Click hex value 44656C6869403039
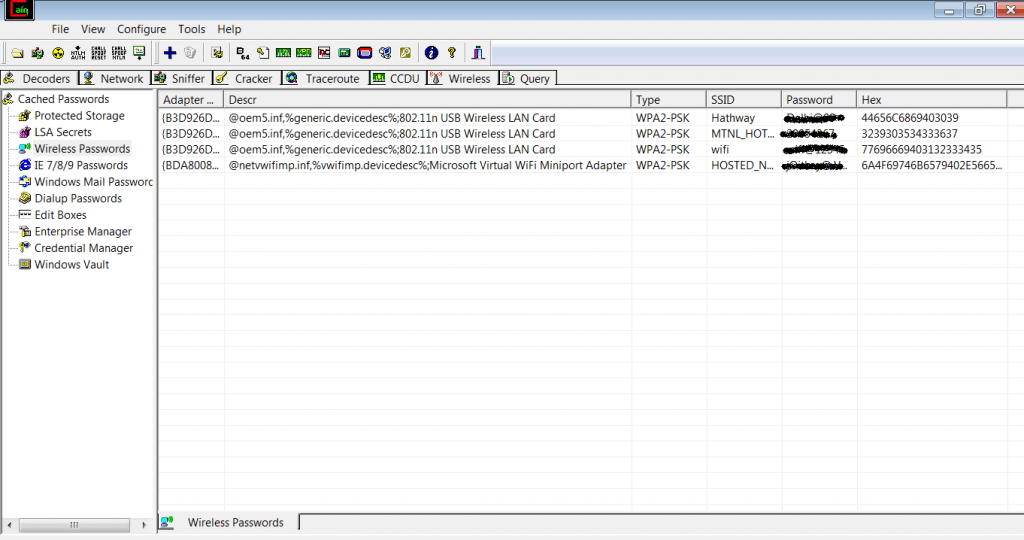The image size is (1024, 540). 910,118
